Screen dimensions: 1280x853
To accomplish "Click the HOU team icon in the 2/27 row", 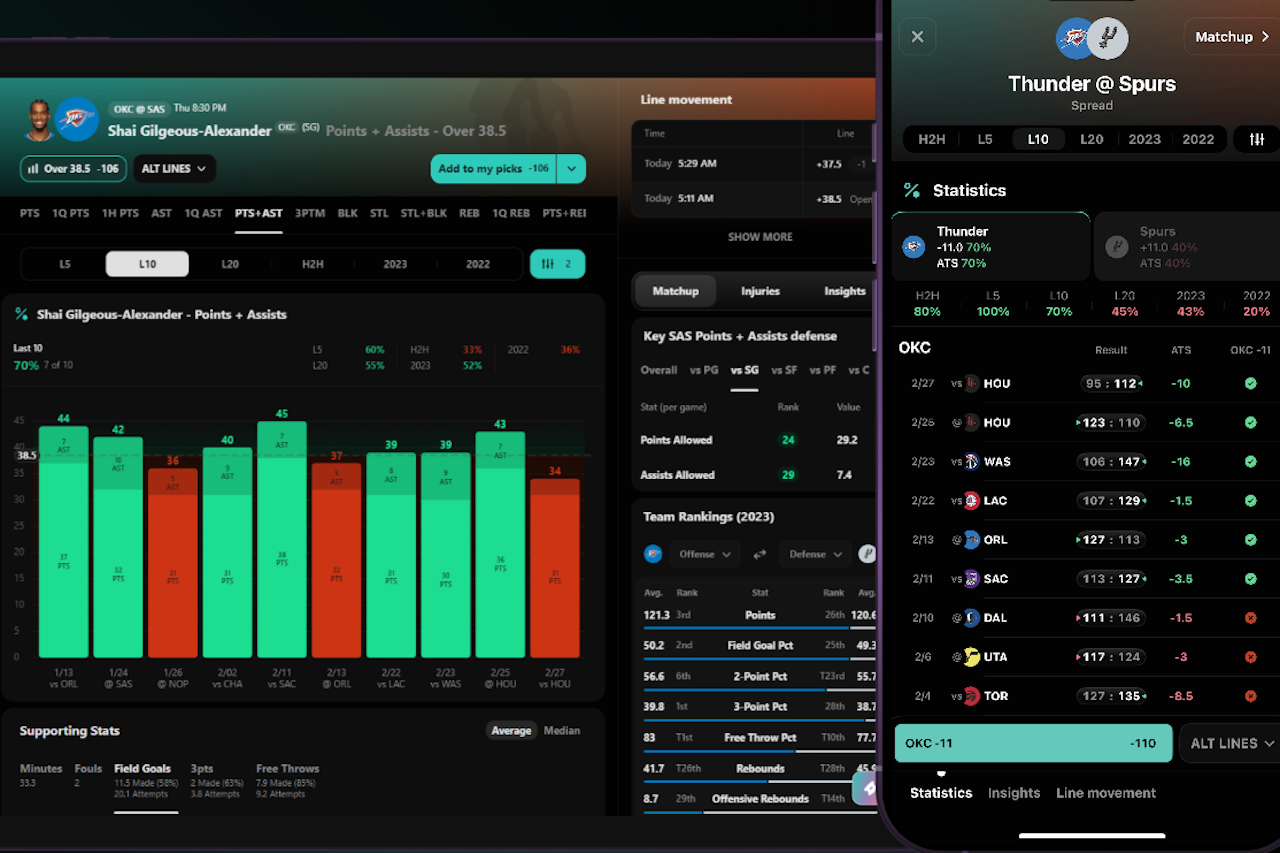I will 972,383.
